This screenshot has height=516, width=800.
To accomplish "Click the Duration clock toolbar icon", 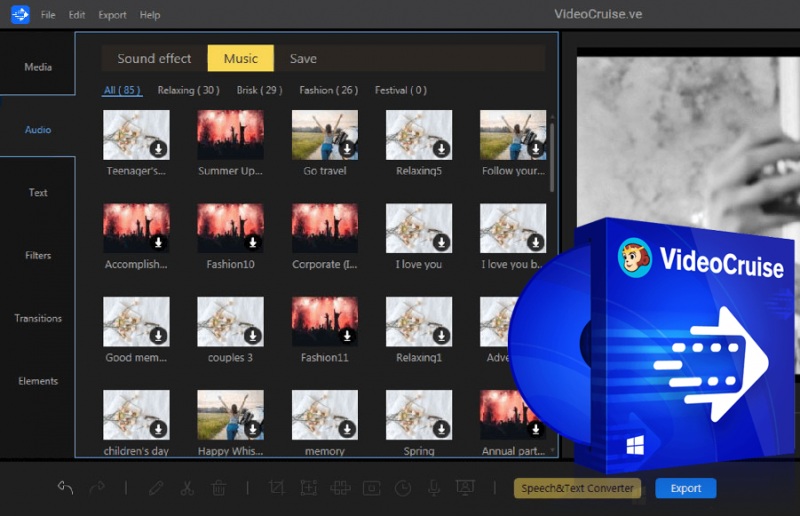I will click(x=403, y=488).
